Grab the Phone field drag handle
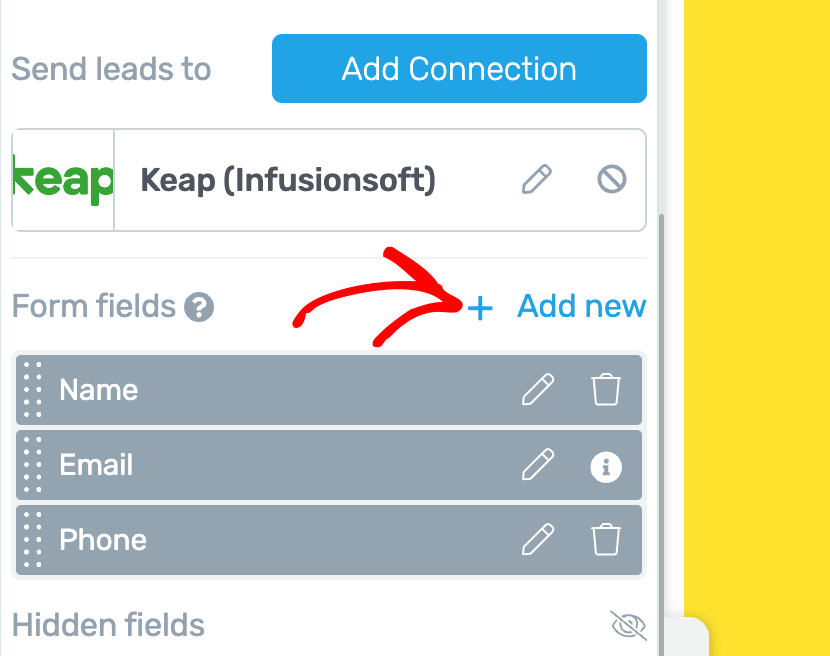This screenshot has width=830, height=656. pos(33,540)
